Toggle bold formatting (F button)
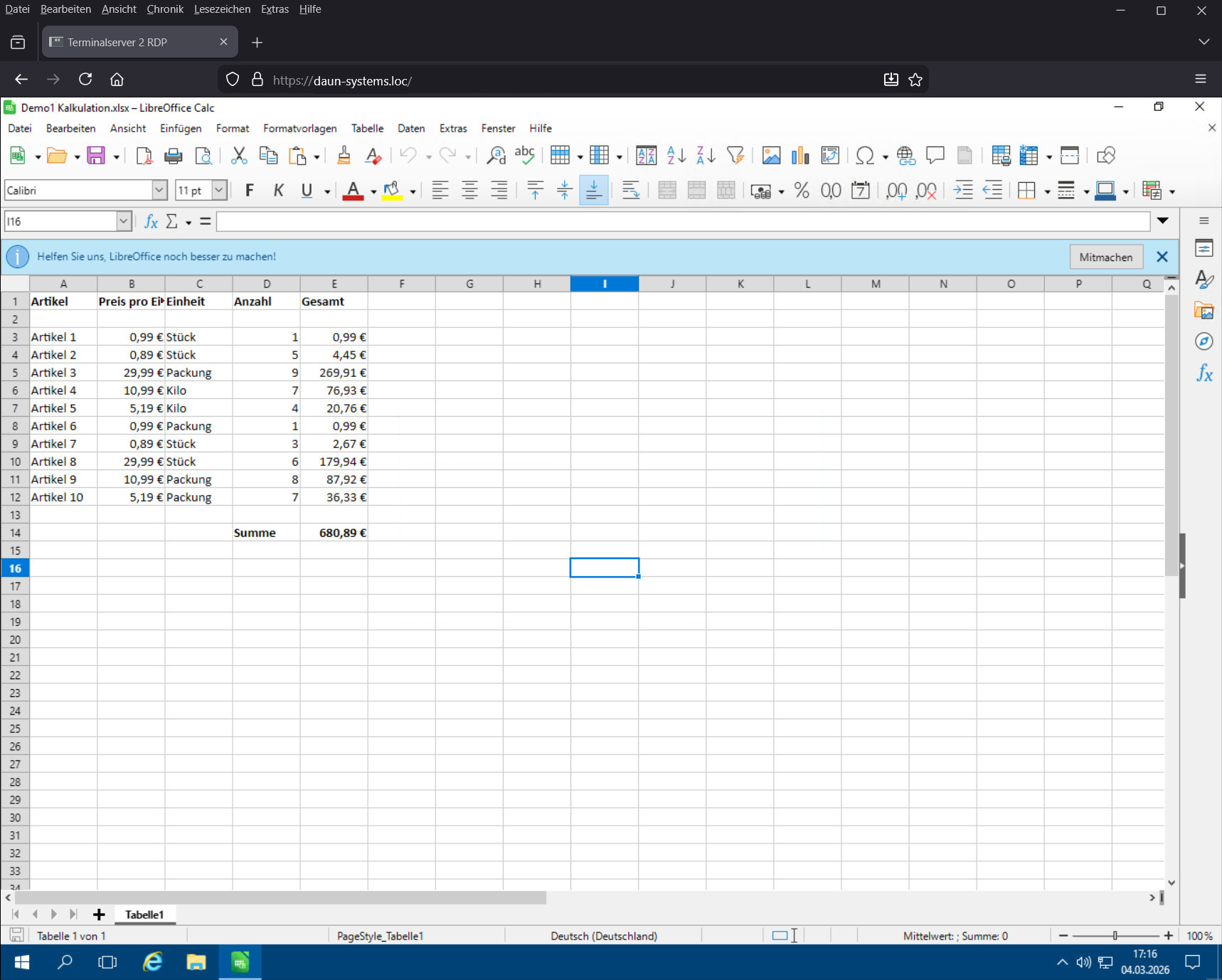Viewport: 1222px width, 980px height. point(249,191)
